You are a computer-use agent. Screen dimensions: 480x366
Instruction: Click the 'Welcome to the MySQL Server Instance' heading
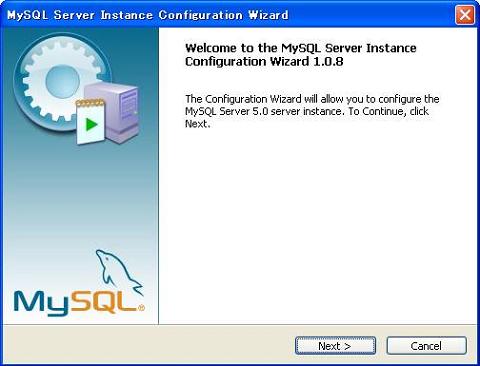point(301,48)
